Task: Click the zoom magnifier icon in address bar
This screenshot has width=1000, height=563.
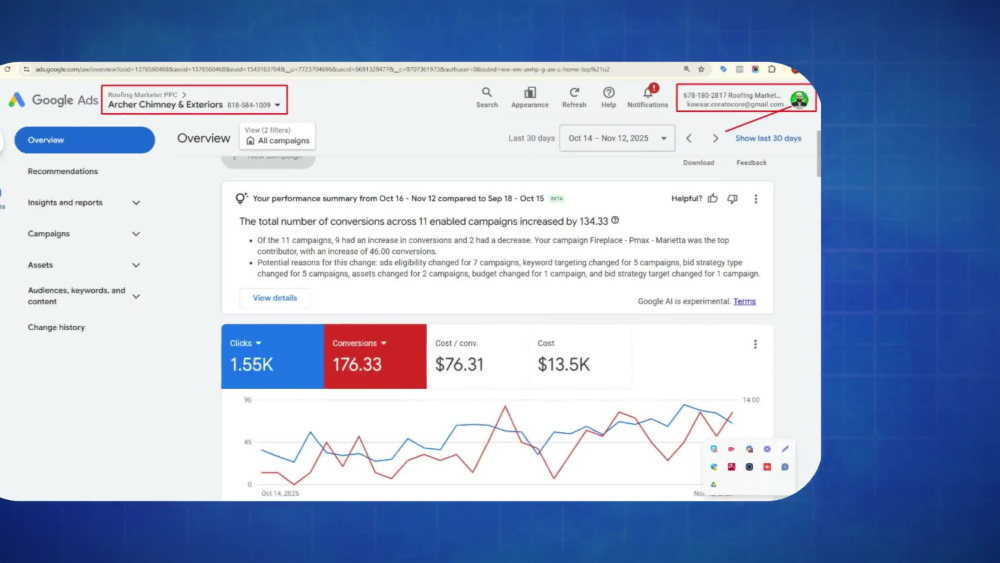Action: [x=686, y=69]
